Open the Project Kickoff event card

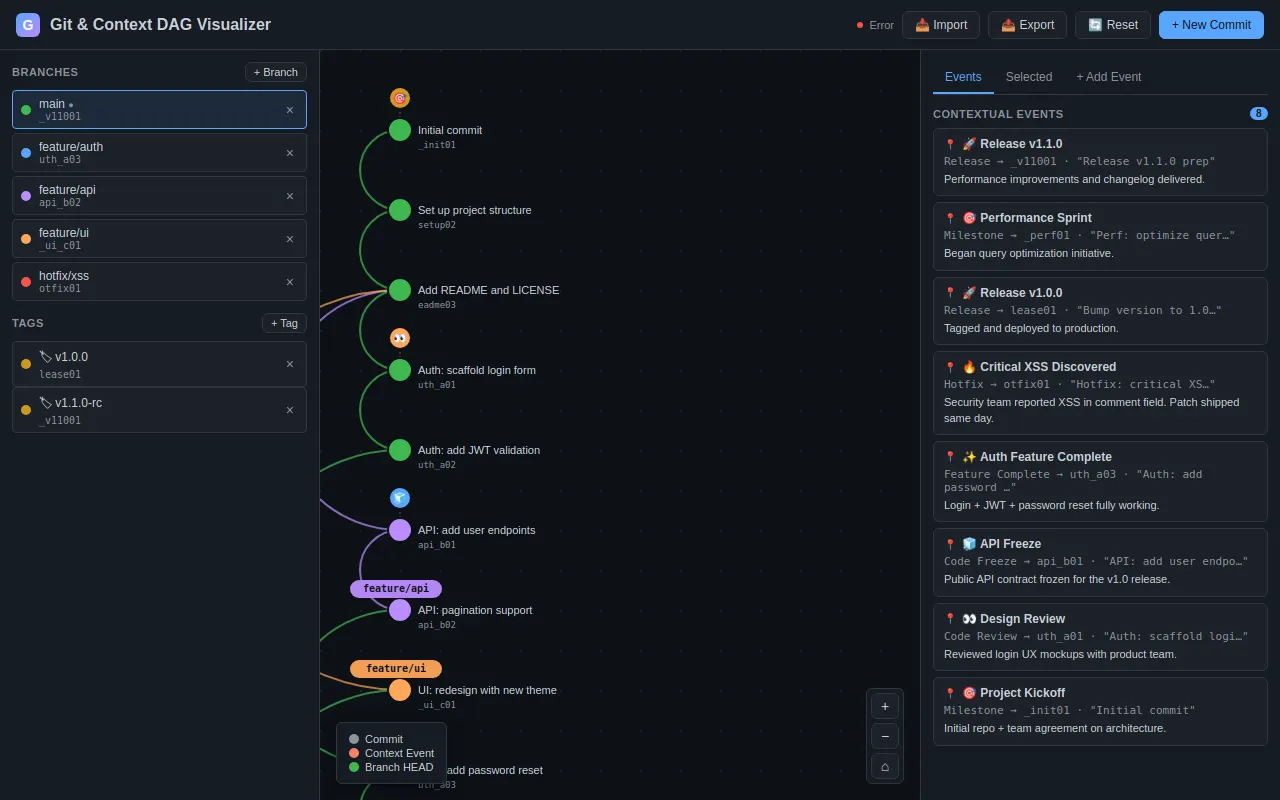(x=1100, y=711)
